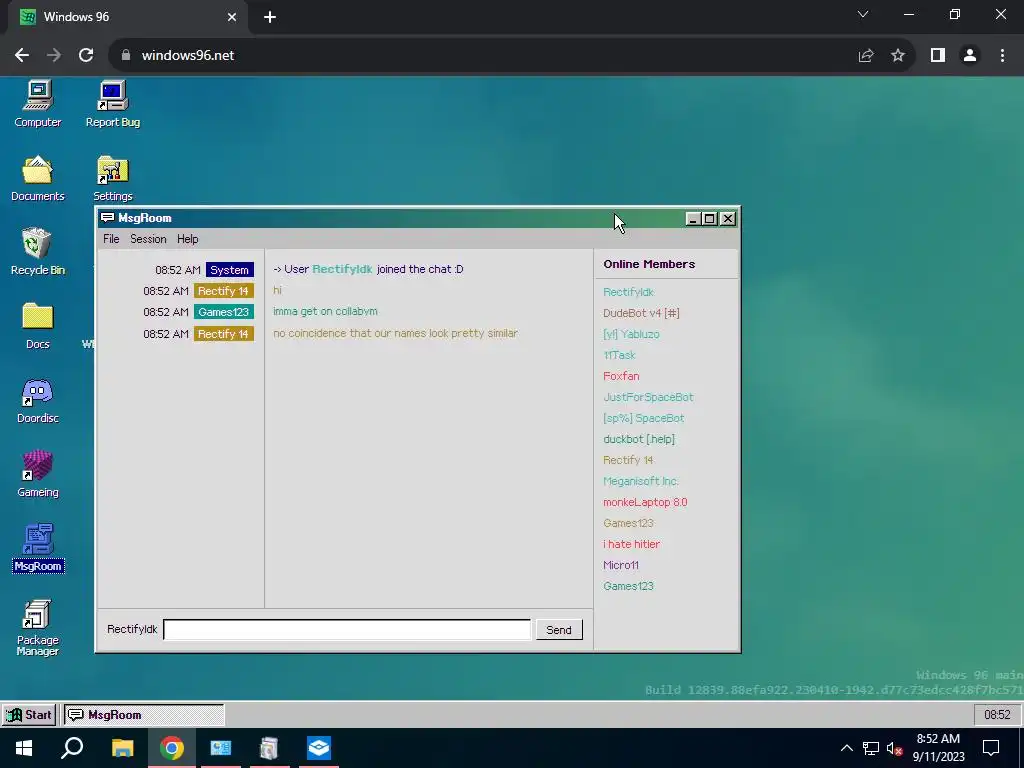
Task: Click the 'no coincidence' chat message
Action: pyautogui.click(x=395, y=333)
